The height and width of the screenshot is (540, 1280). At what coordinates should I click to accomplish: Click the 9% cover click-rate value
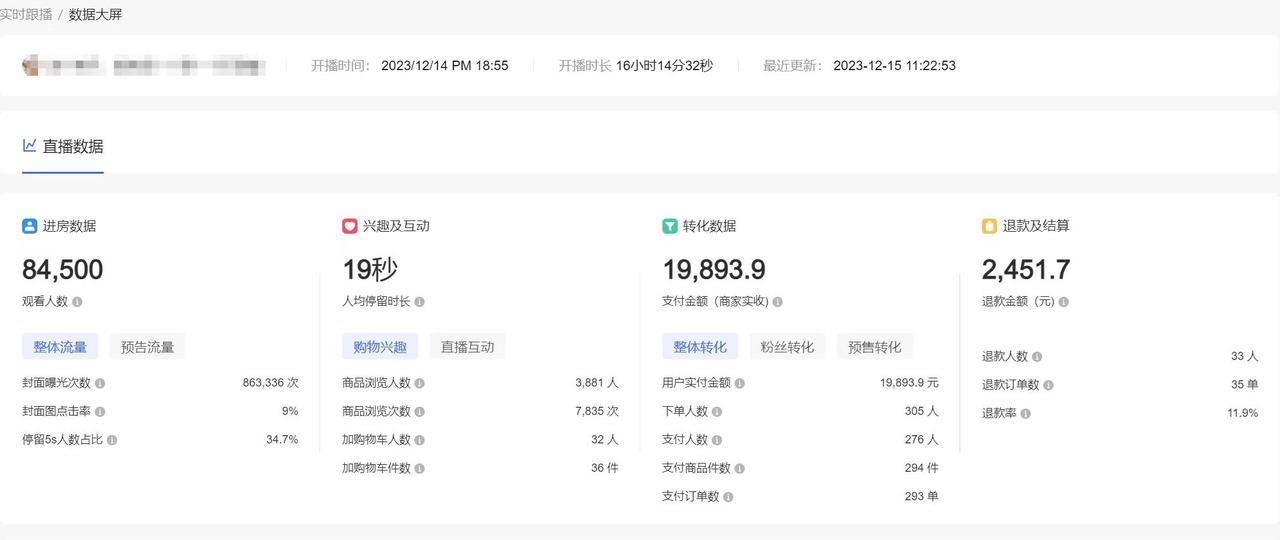click(290, 411)
